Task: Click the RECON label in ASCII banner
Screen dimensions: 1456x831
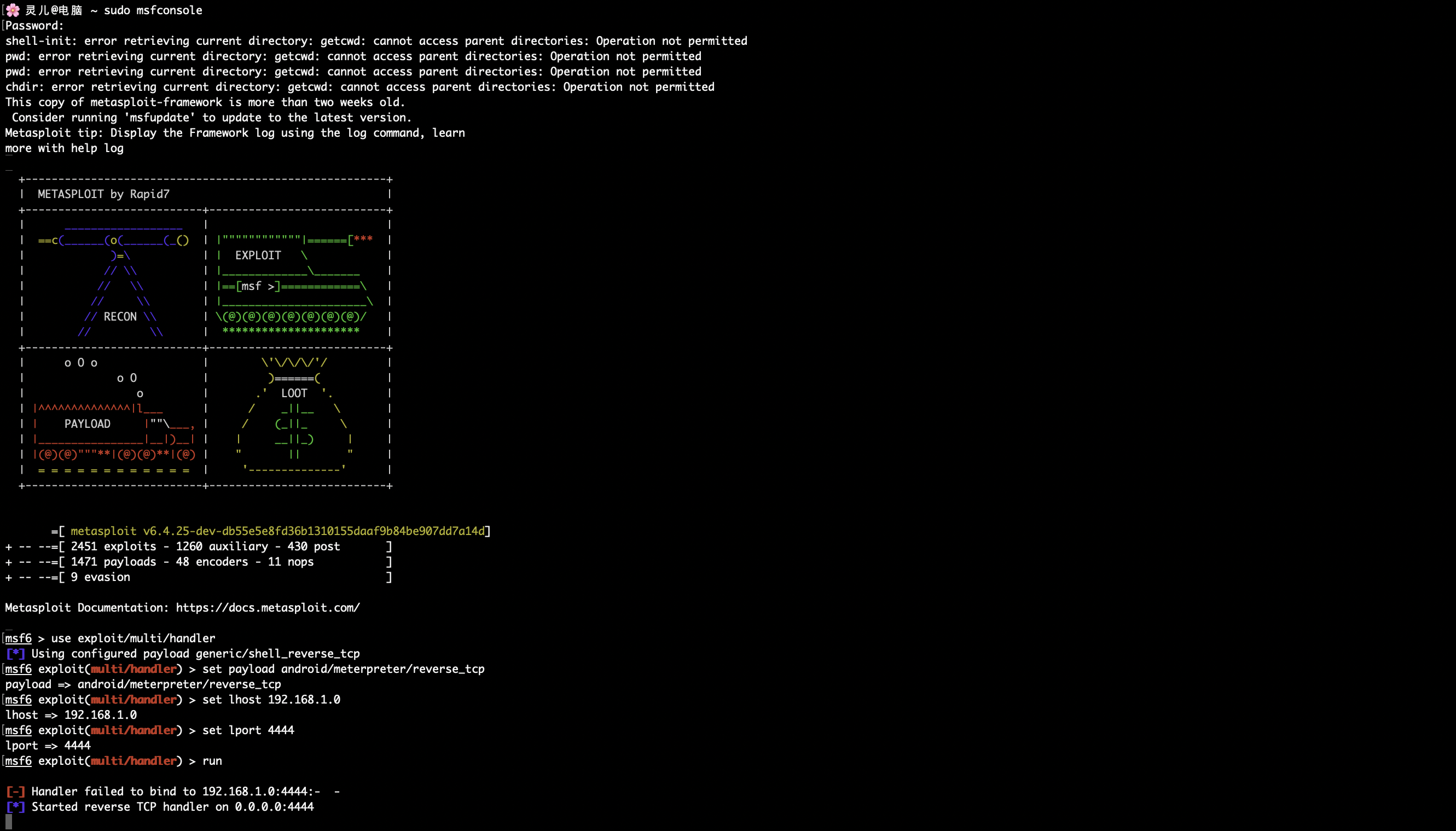Action: click(x=120, y=316)
